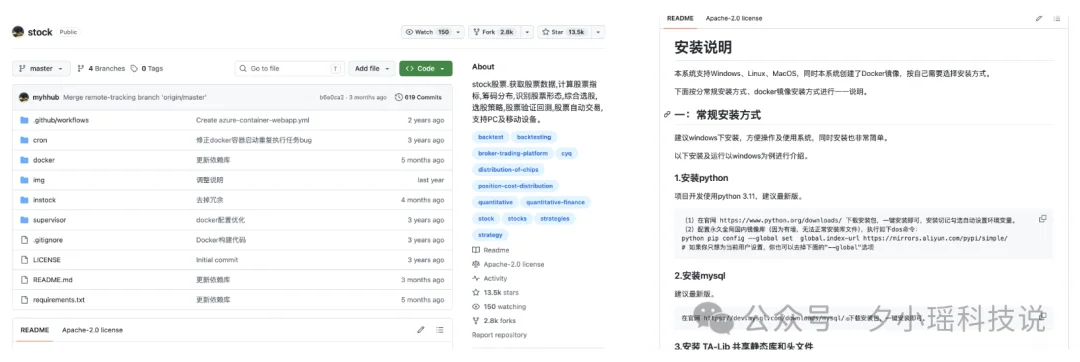The width and height of the screenshot is (1080, 362).
Task: View 619 Commits history
Action: pos(418,98)
